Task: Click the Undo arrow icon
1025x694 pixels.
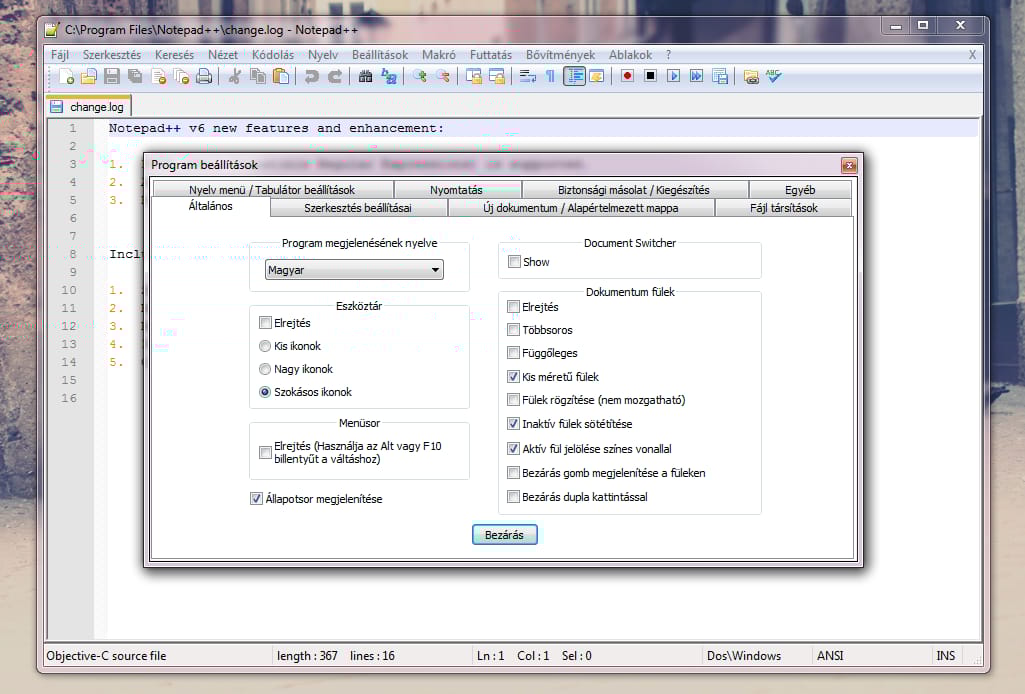Action: [x=311, y=76]
